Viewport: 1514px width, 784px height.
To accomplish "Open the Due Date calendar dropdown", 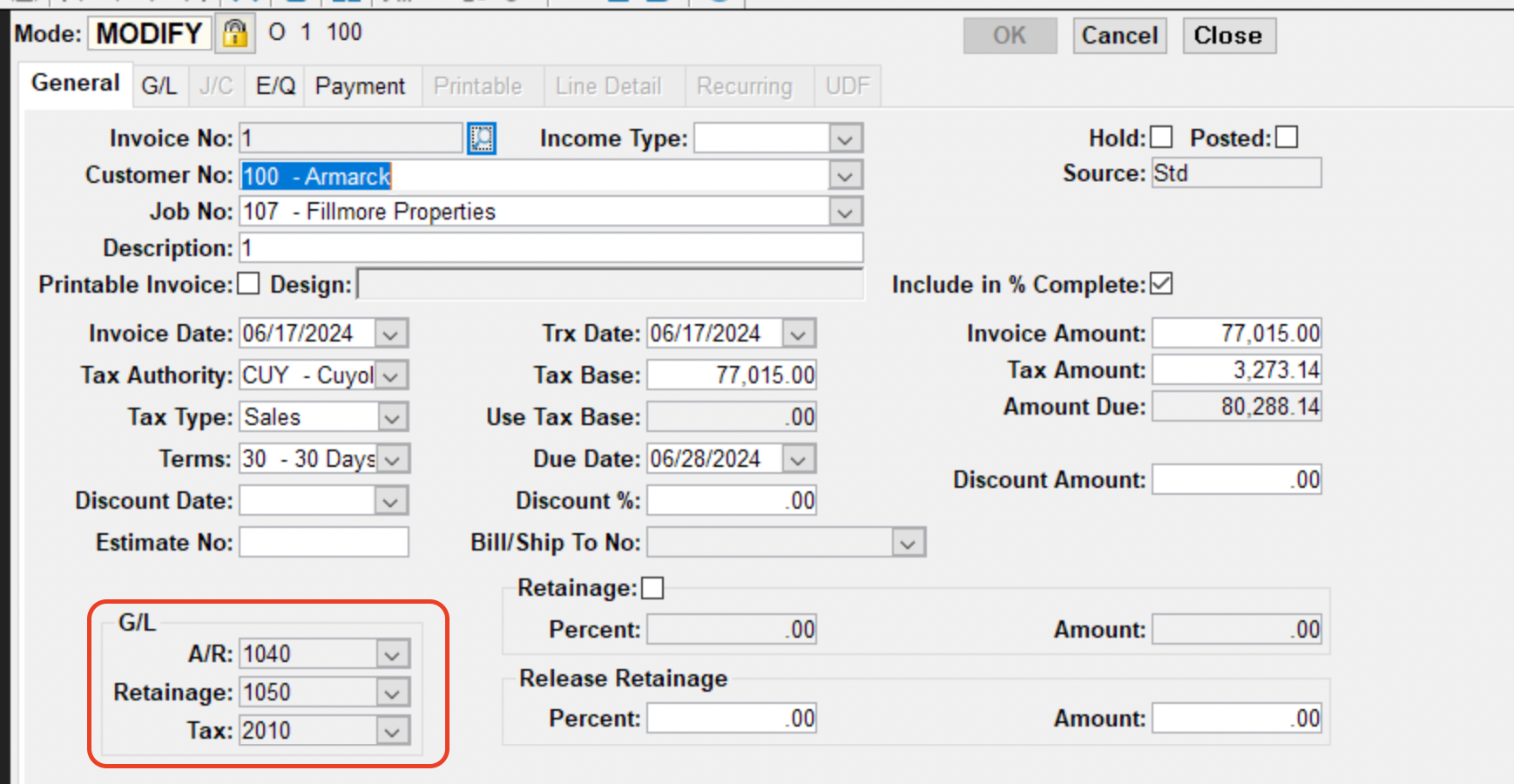I will point(799,459).
